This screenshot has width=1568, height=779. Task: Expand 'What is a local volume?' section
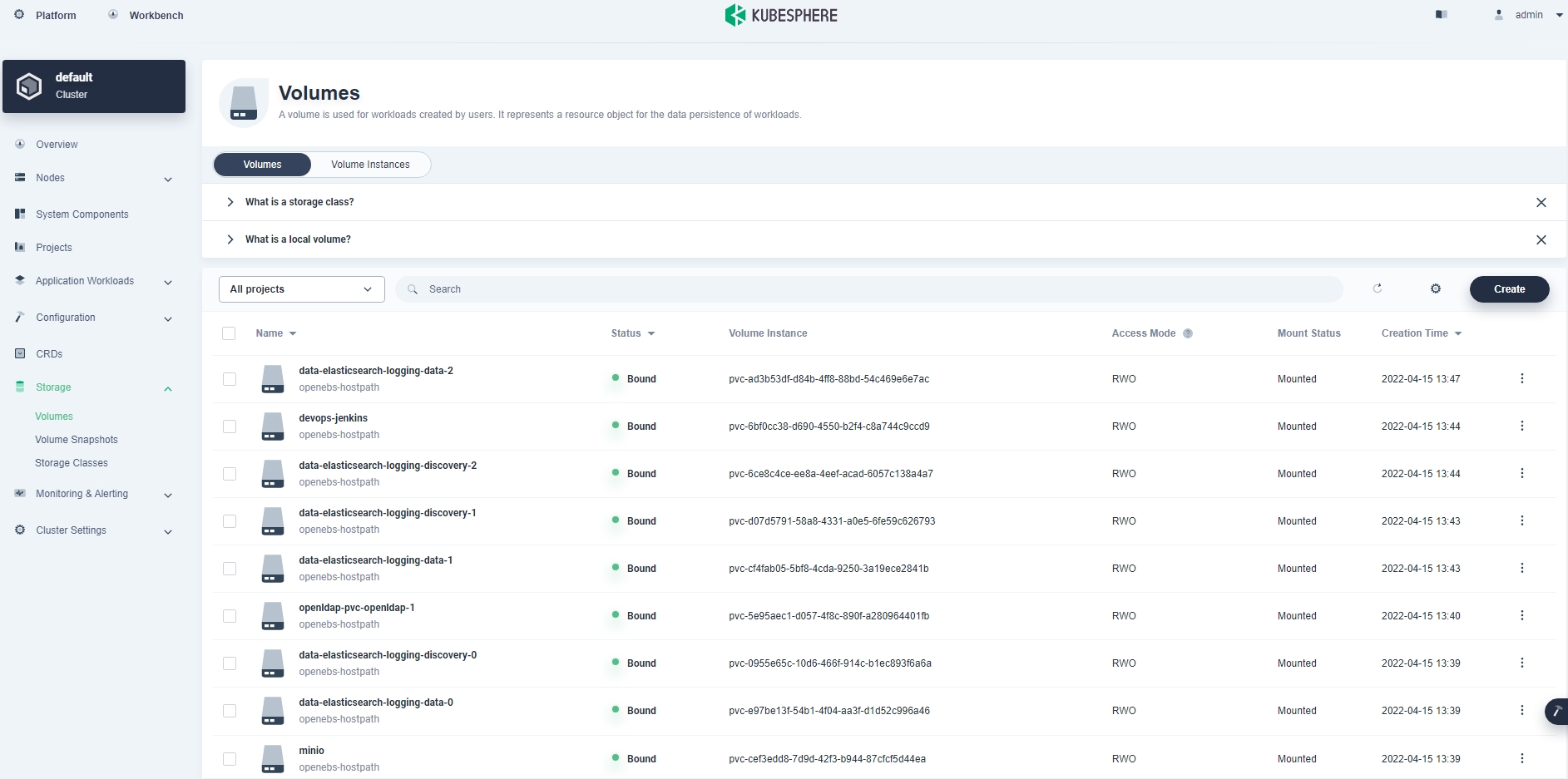pos(298,239)
